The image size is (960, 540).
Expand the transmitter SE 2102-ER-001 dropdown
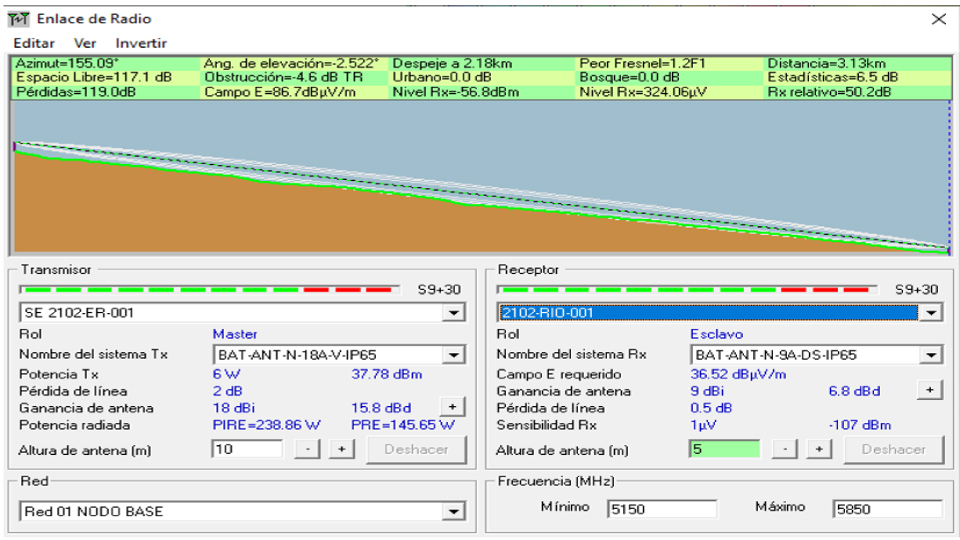coord(454,313)
